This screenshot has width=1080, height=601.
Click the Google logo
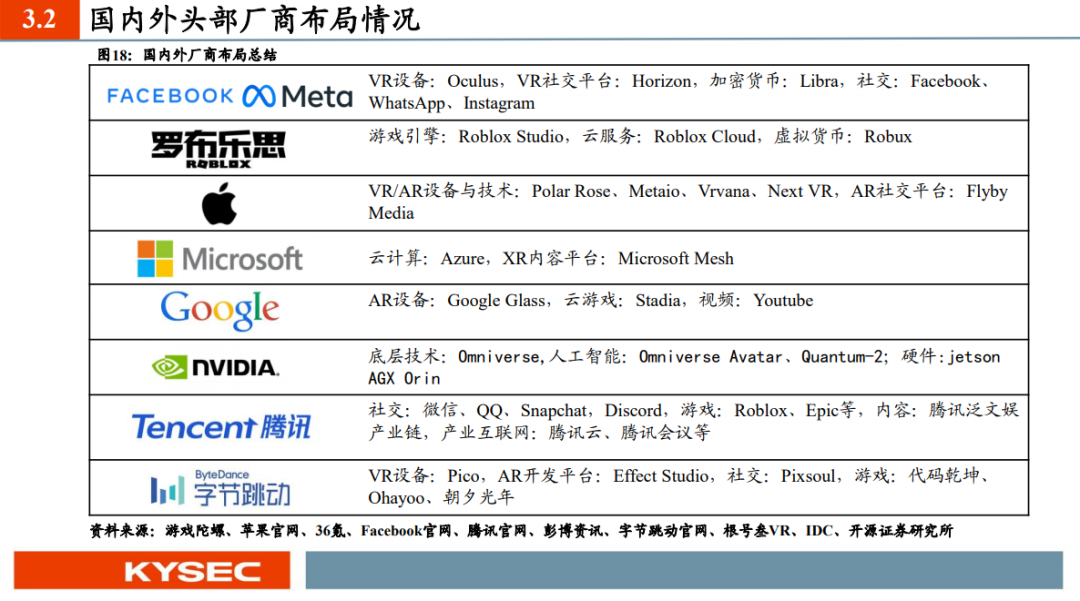tap(219, 310)
